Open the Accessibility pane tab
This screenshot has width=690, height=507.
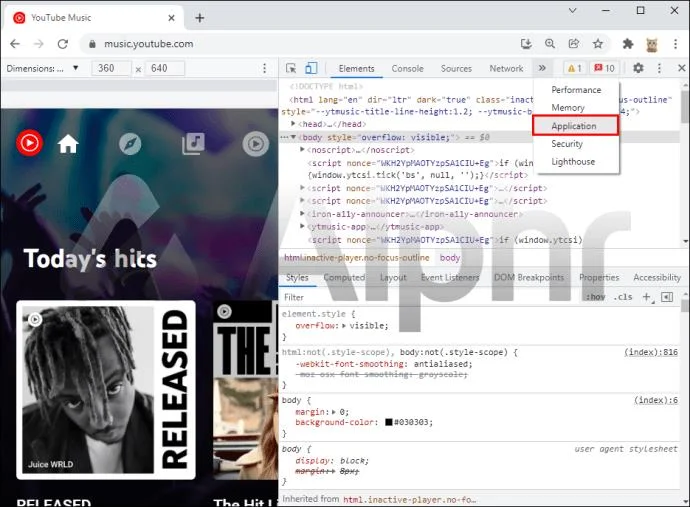click(657, 278)
